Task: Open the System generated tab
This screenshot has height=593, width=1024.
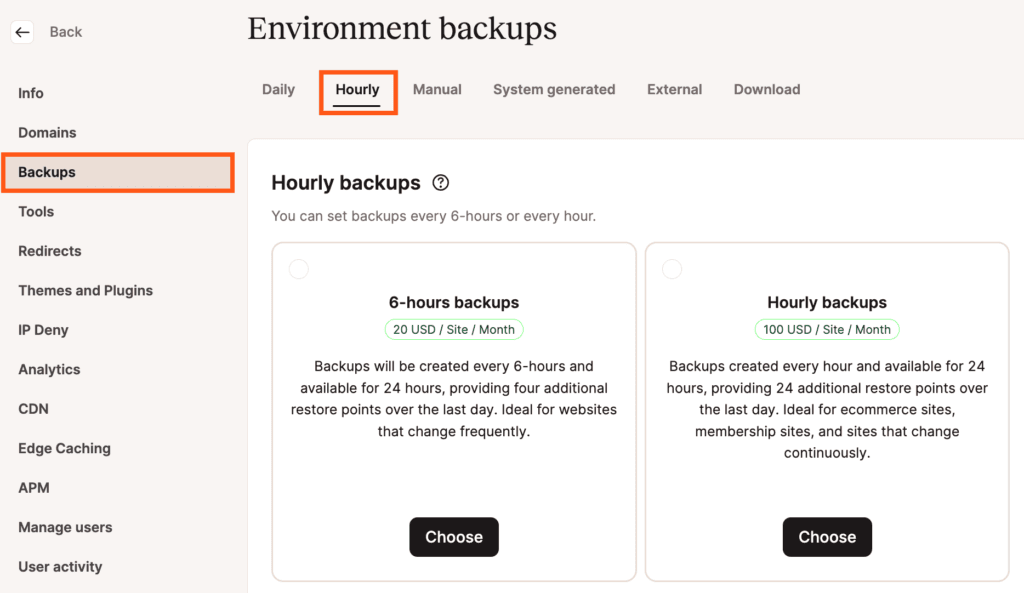Action: pos(554,89)
